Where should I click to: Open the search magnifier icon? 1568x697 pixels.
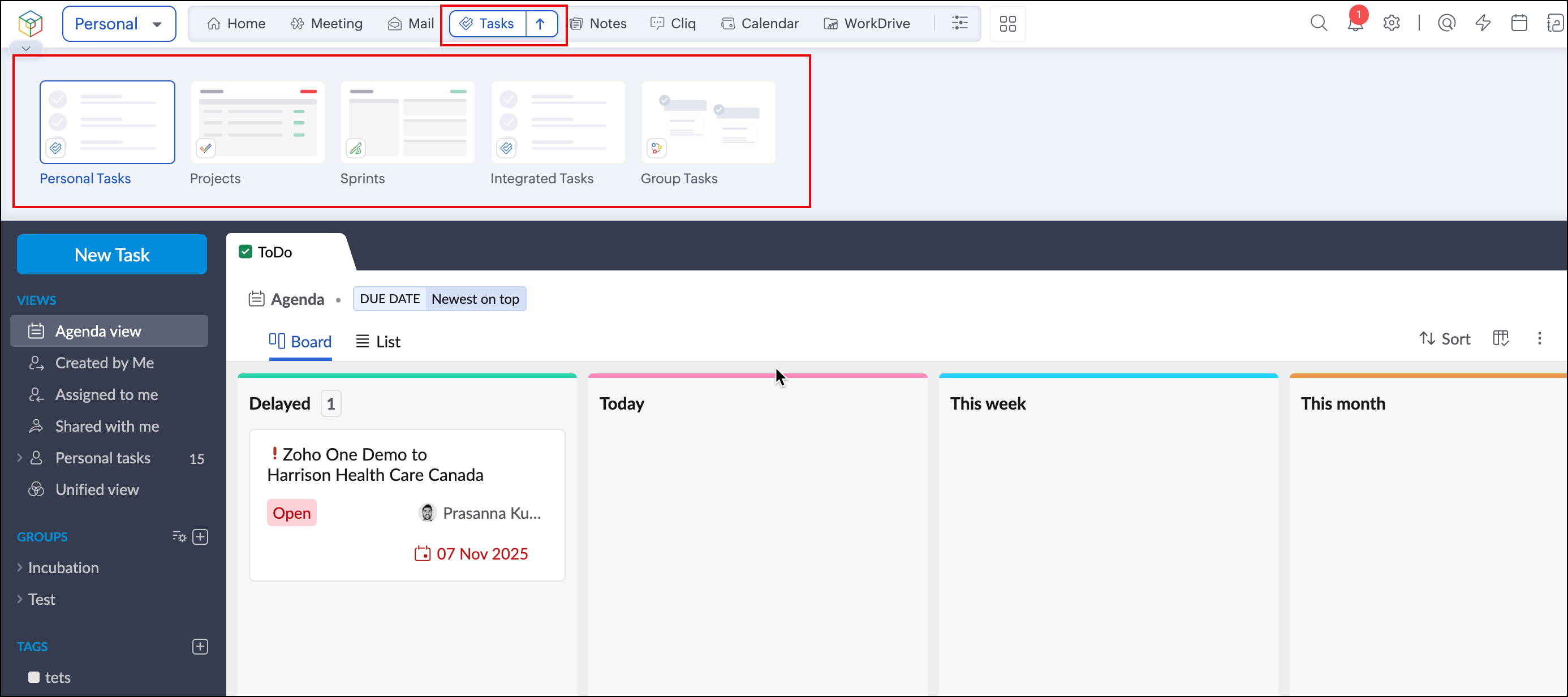click(x=1319, y=23)
